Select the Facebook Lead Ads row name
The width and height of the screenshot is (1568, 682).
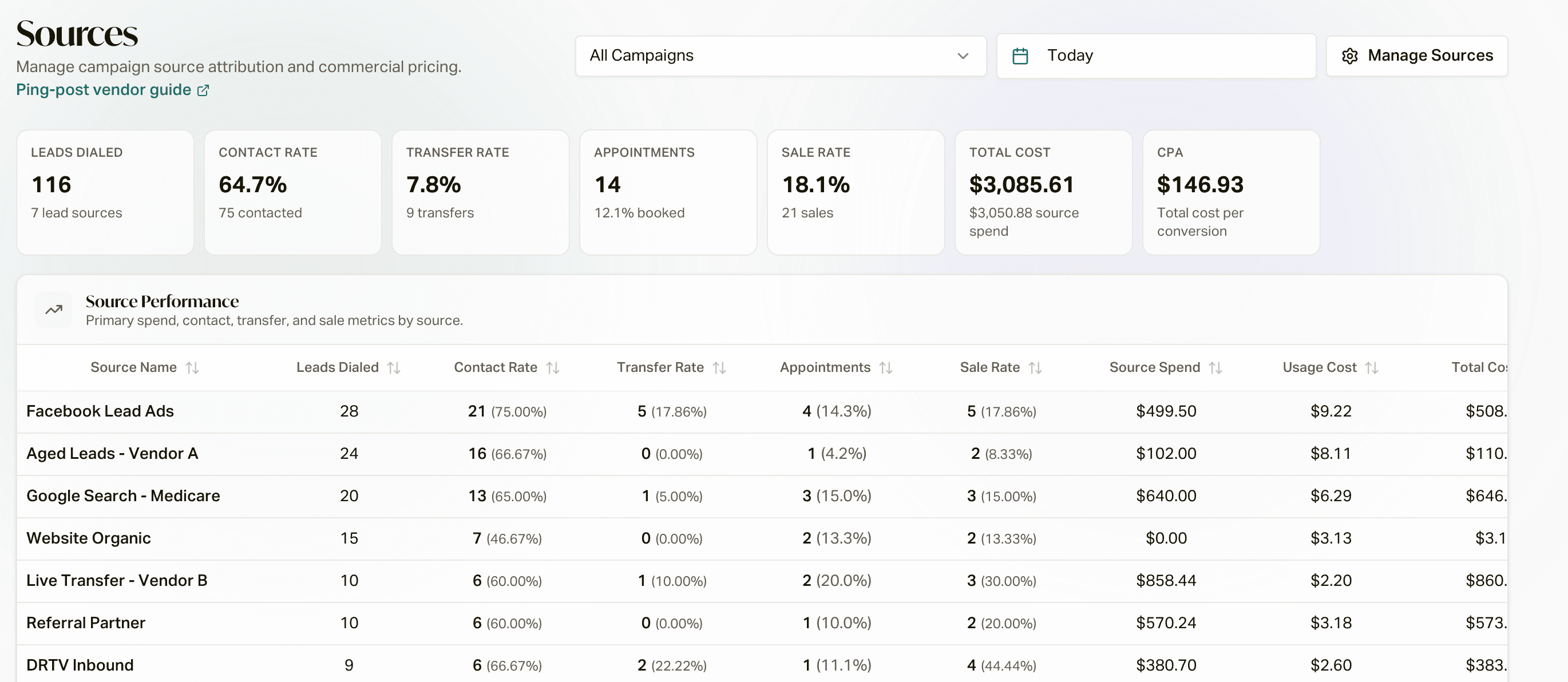pyautogui.click(x=100, y=411)
